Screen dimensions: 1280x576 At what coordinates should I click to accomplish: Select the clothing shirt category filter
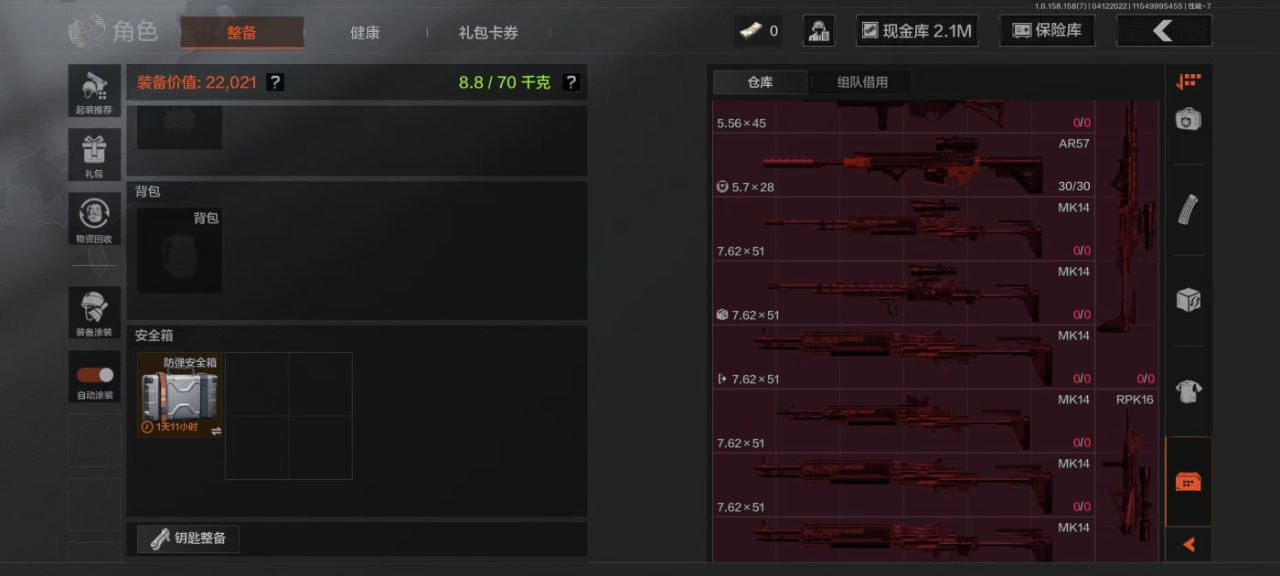[1188, 391]
